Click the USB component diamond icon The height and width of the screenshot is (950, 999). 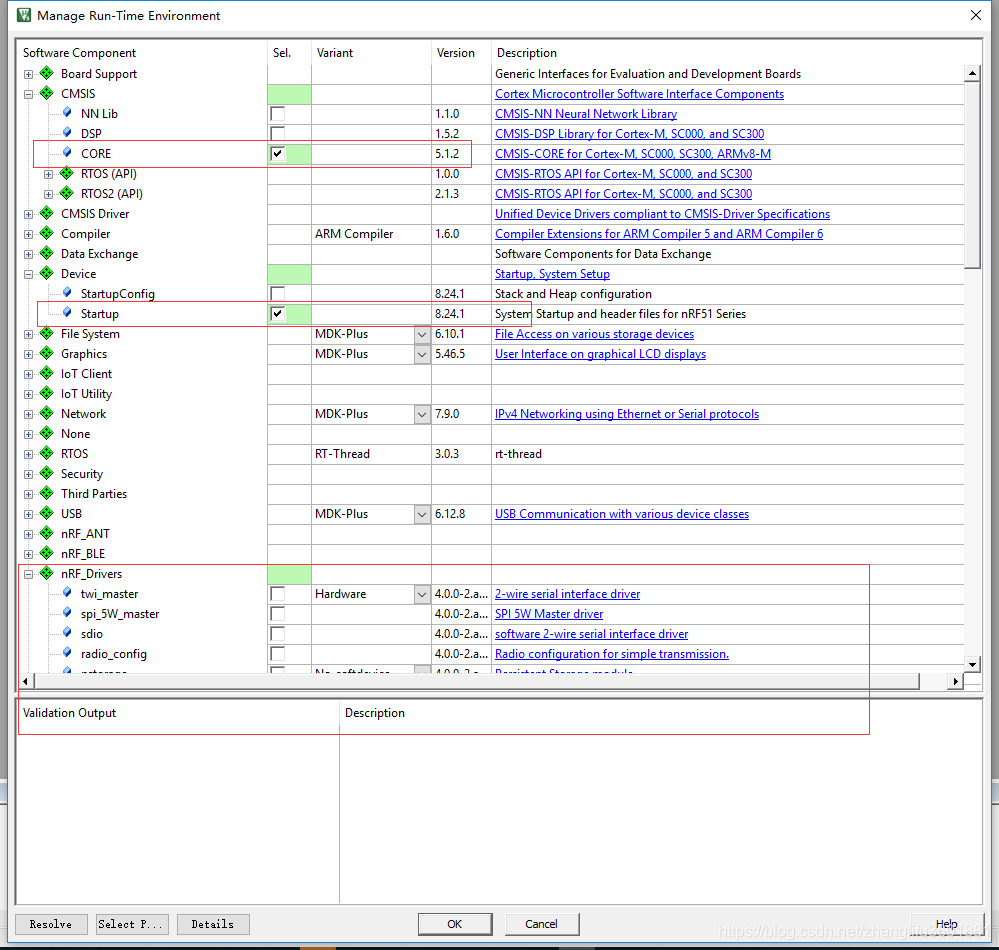[x=46, y=513]
